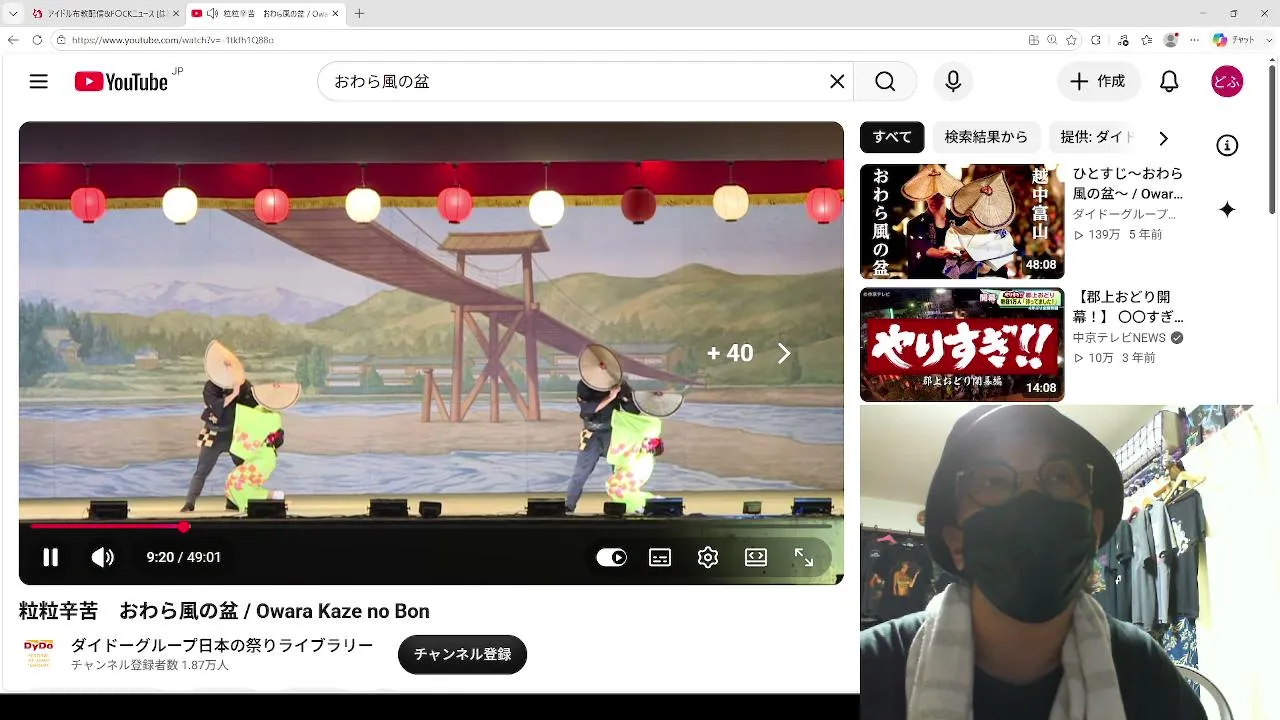Bookmark this page with the star

pyautogui.click(x=1071, y=40)
